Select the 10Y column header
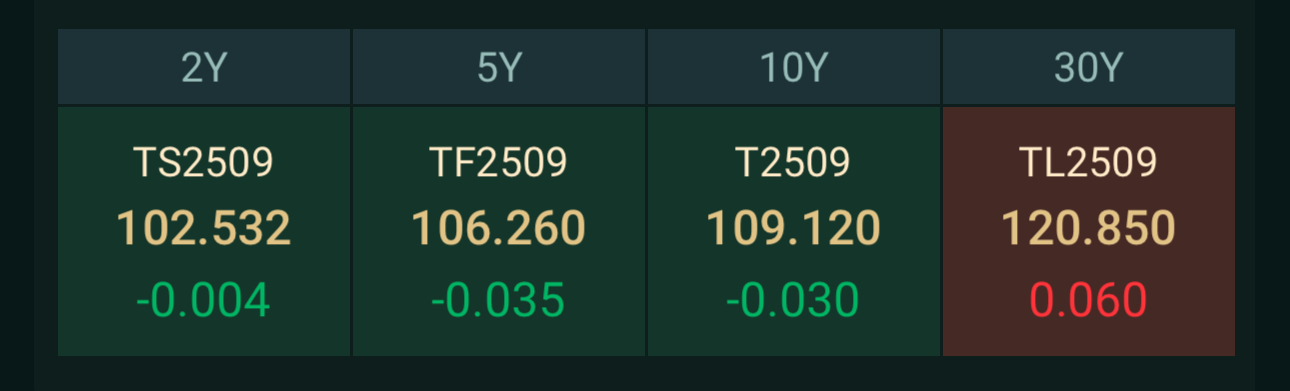This screenshot has width=1290, height=391. [794, 67]
